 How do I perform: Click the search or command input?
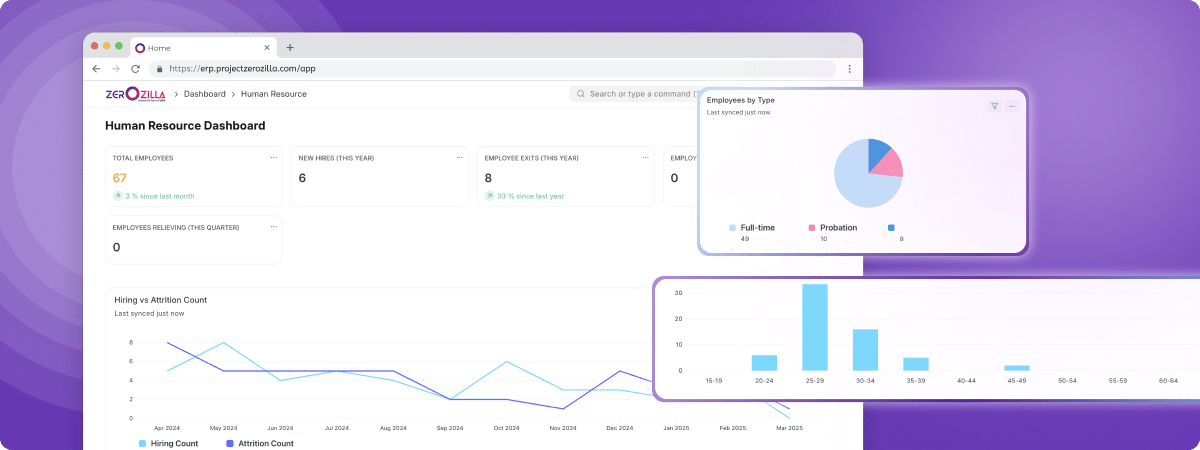pos(640,94)
